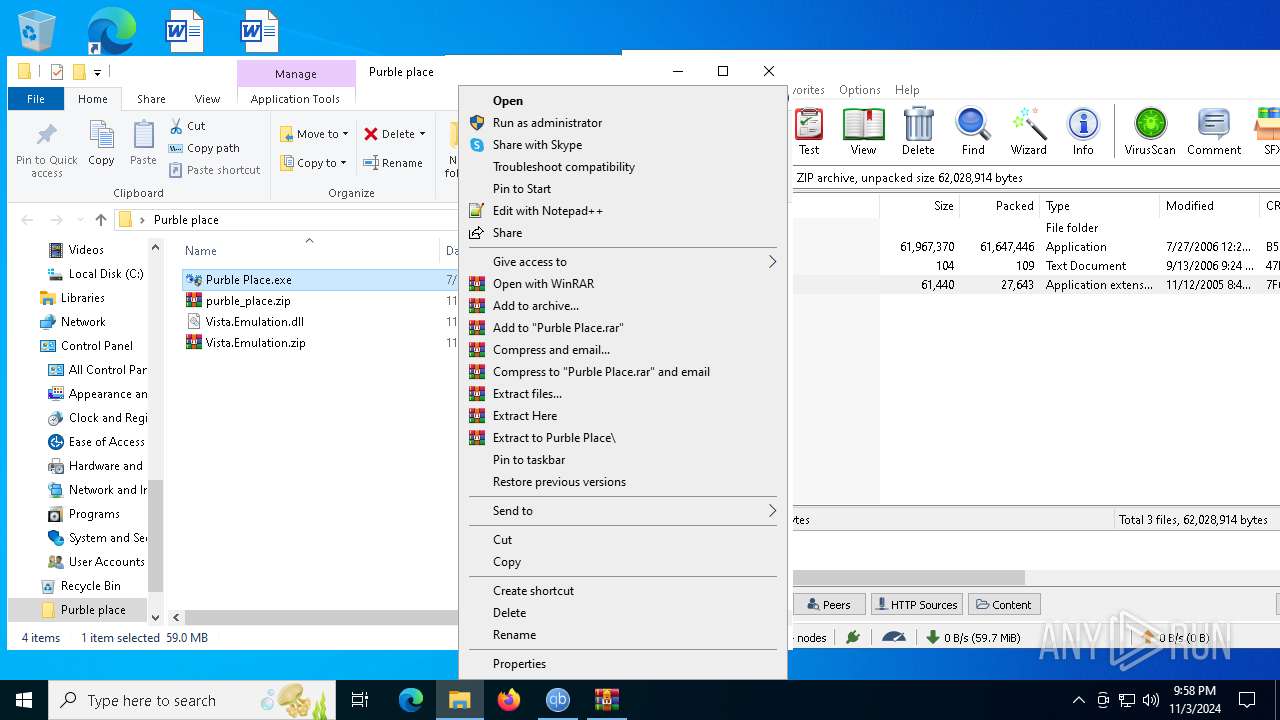Open the WinRAR Options menu

[x=860, y=90]
